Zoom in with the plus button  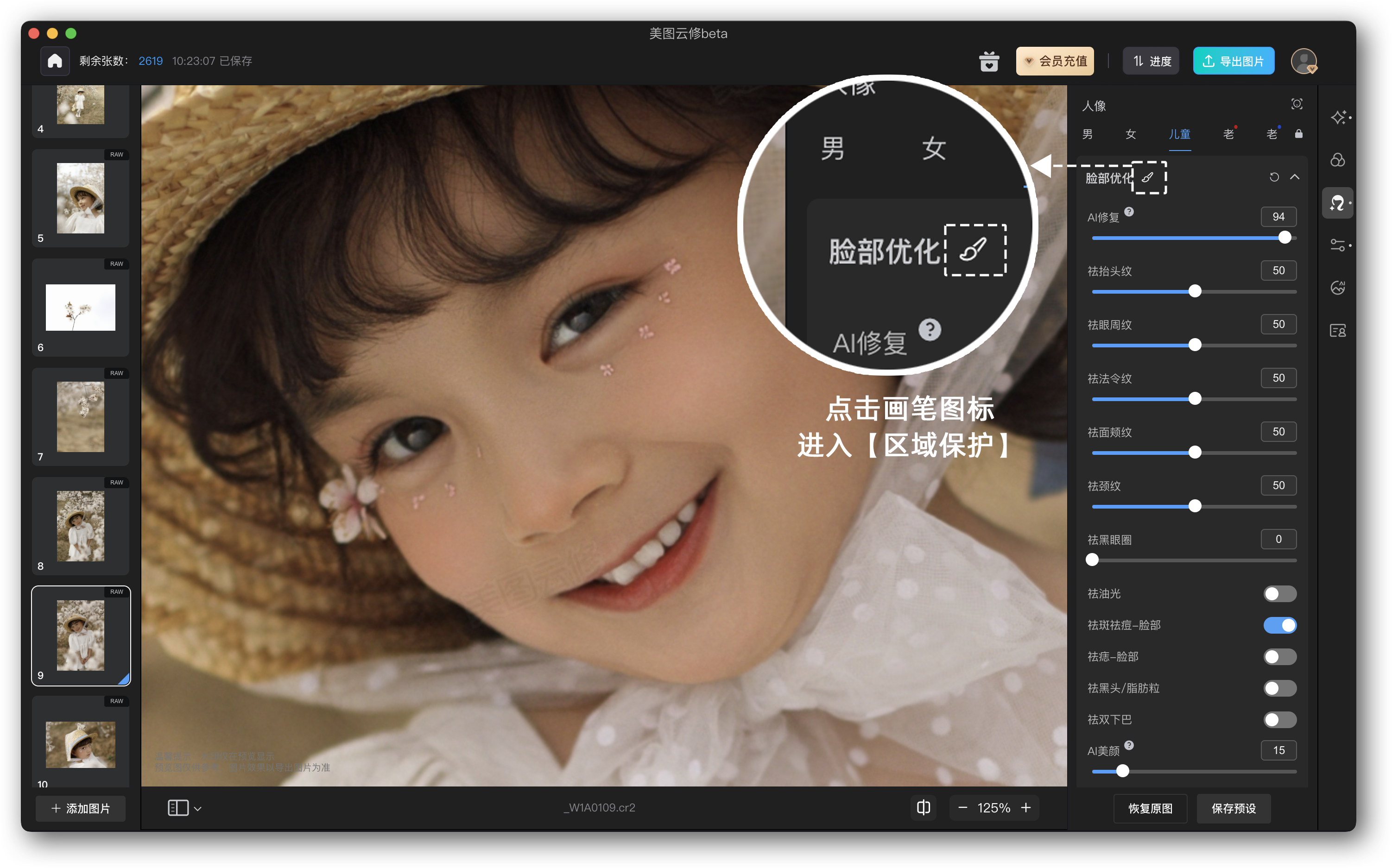pyautogui.click(x=1026, y=808)
